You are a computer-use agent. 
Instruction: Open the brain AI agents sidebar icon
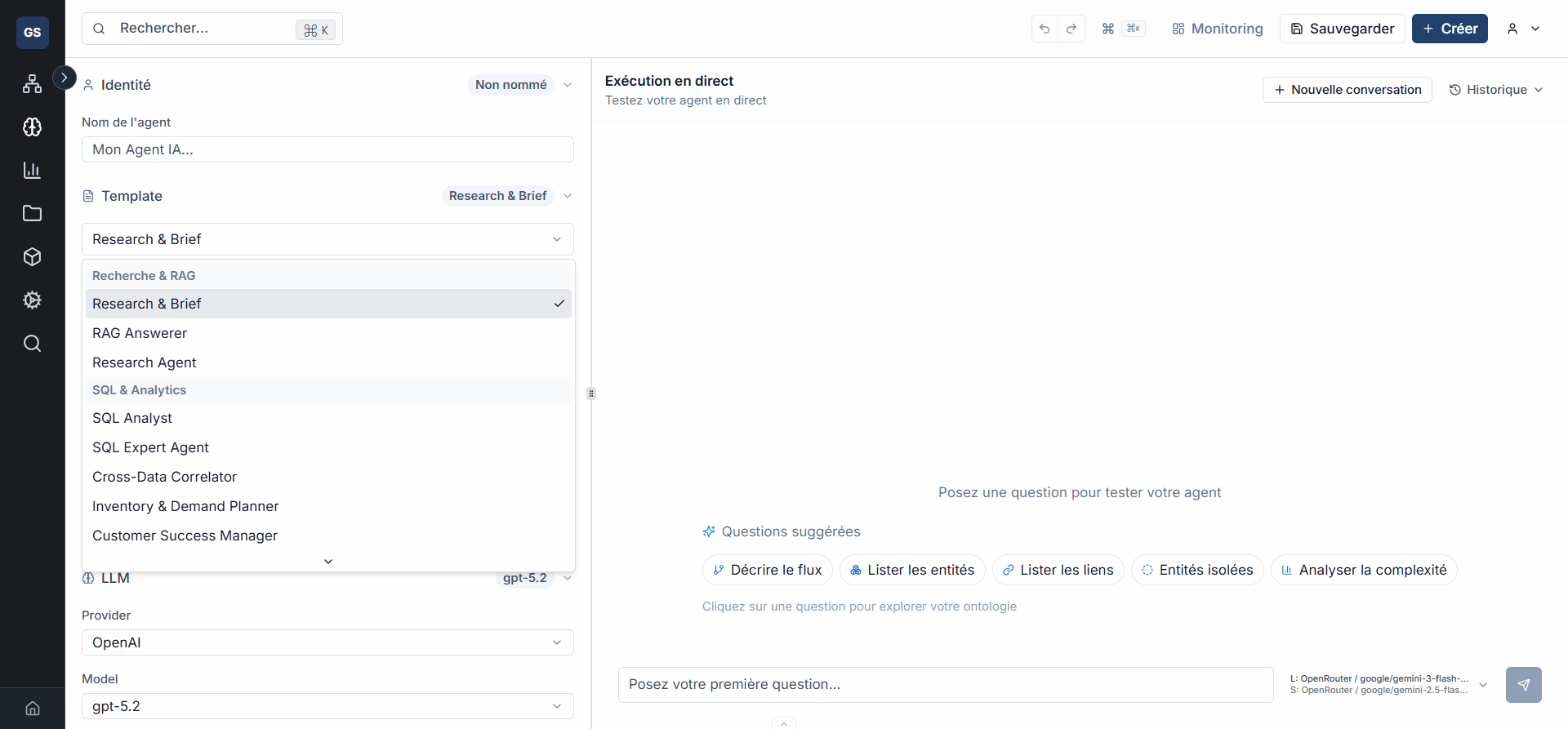click(32, 127)
